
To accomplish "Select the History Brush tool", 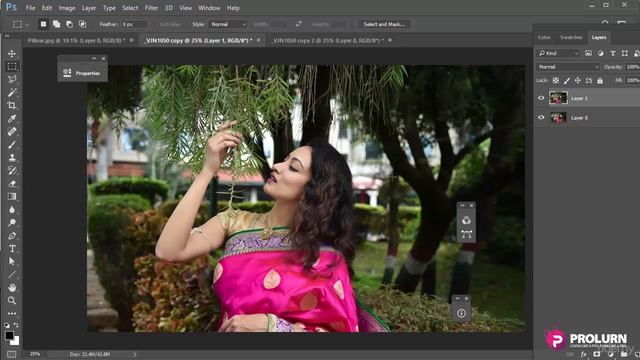I will click(x=12, y=171).
